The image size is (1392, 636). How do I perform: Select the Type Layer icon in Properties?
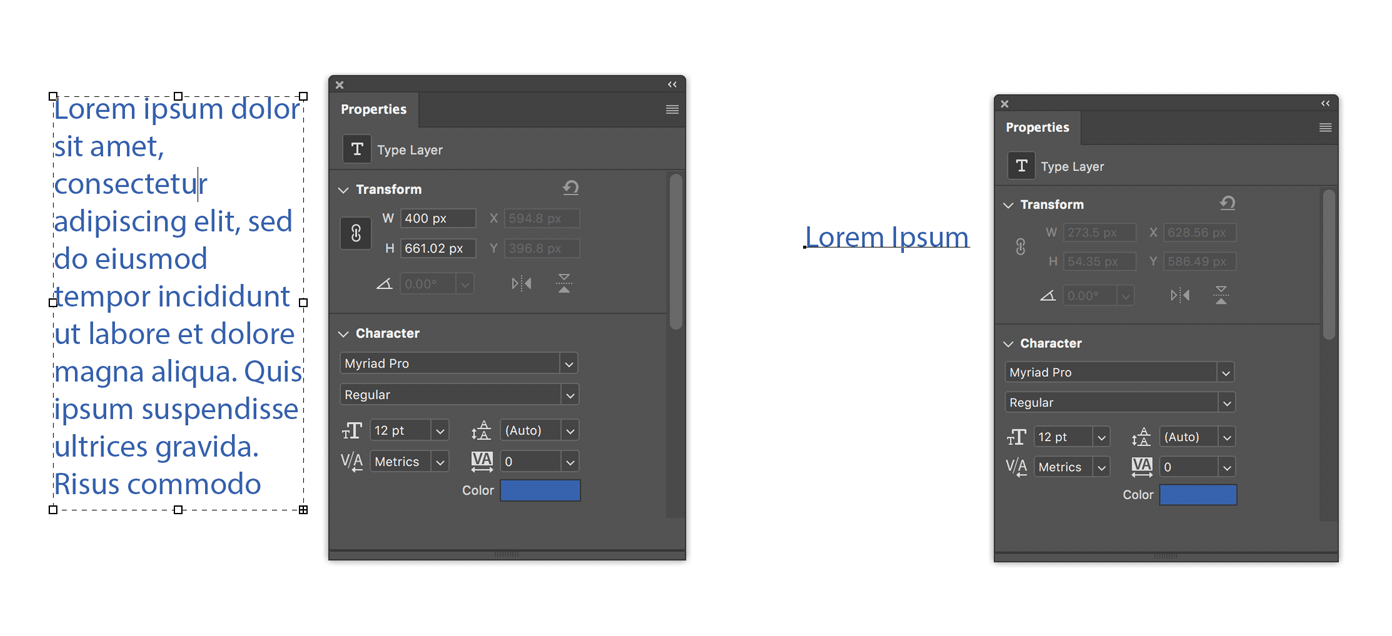tap(356, 149)
